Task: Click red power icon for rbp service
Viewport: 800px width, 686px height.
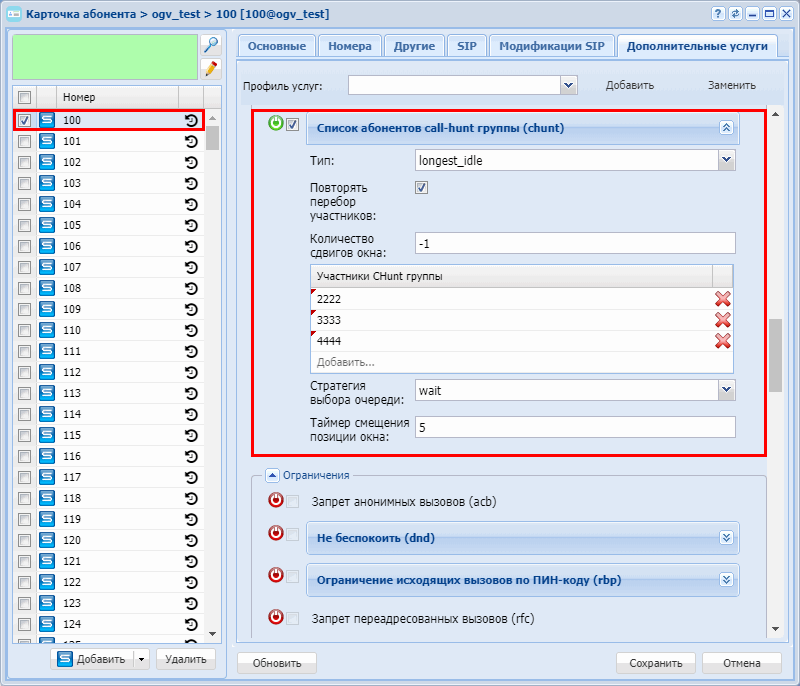Action: point(276,575)
